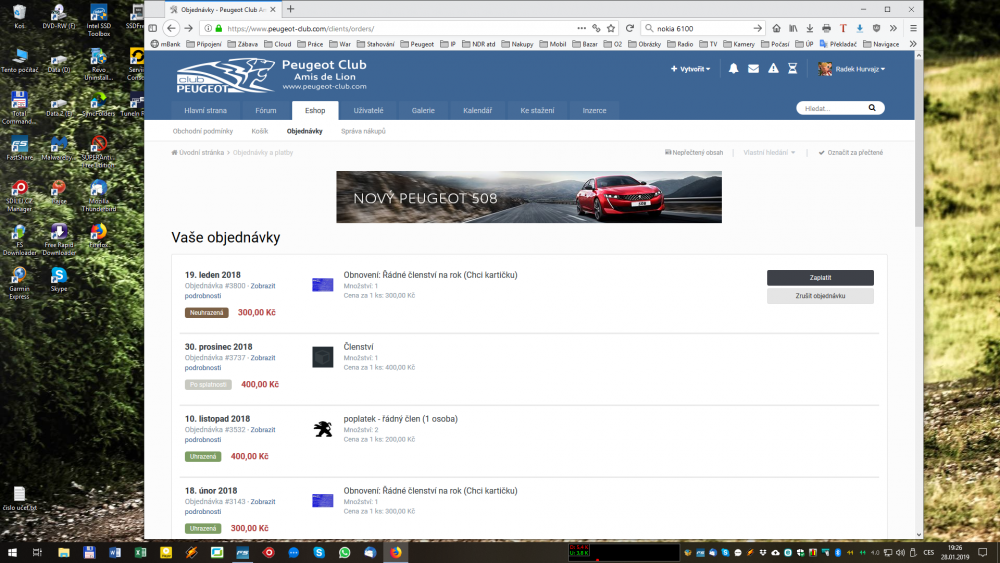Image resolution: width=1000 pixels, height=563 pixels.
Task: Open Windows action center notification icon
Action: (983, 552)
